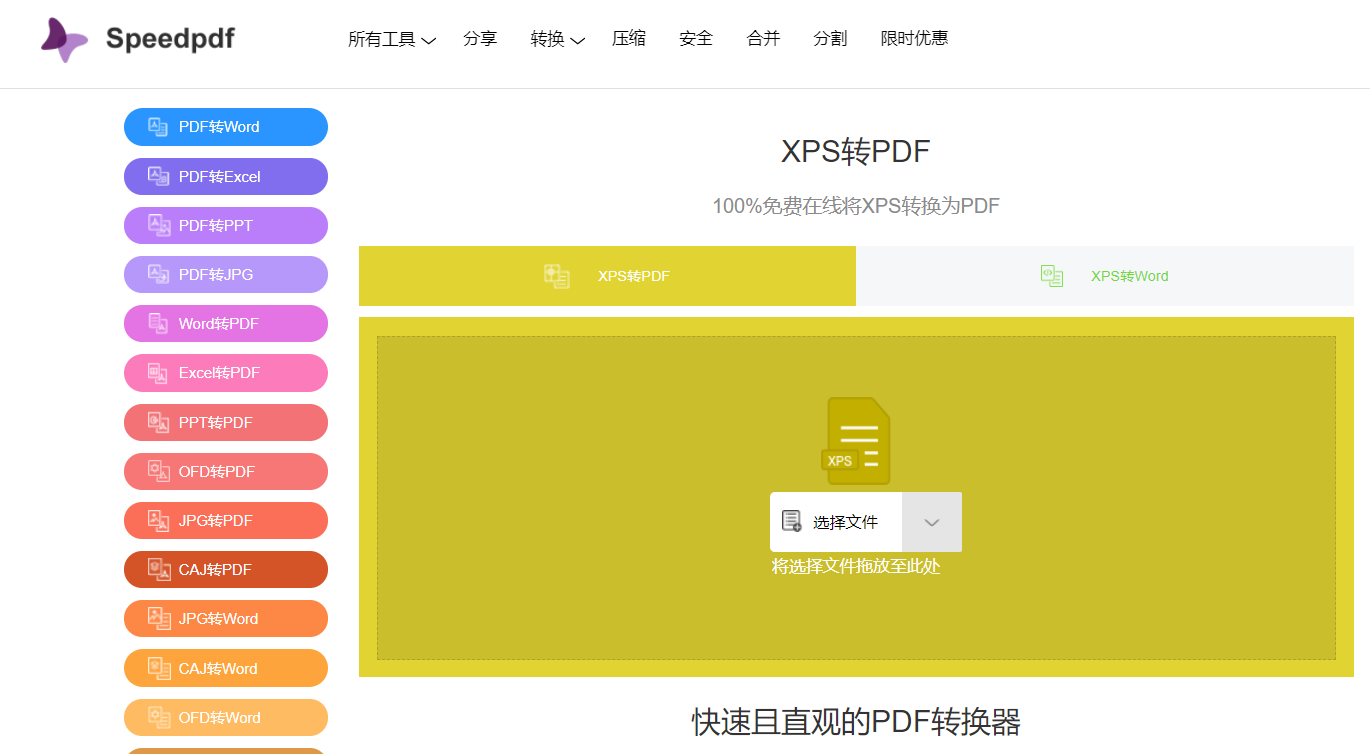Click the JPG转PDF sidebar icon
The height and width of the screenshot is (754, 1370).
158,520
